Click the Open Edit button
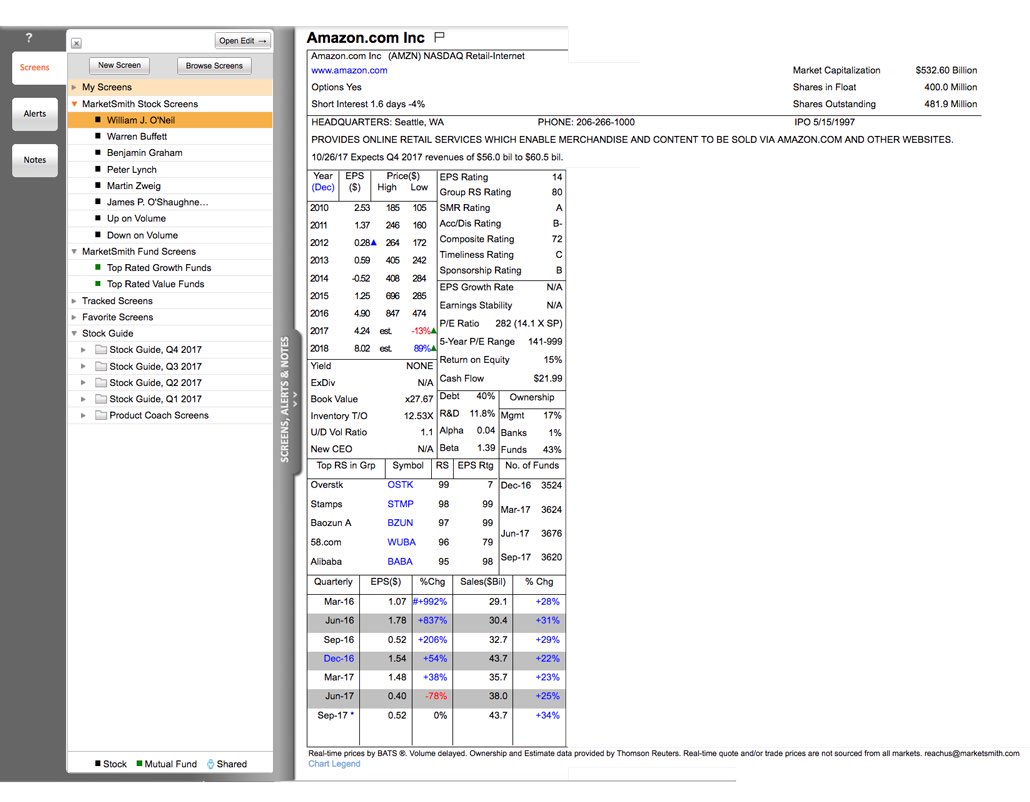The height and width of the screenshot is (802, 1030). pyautogui.click(x=243, y=41)
